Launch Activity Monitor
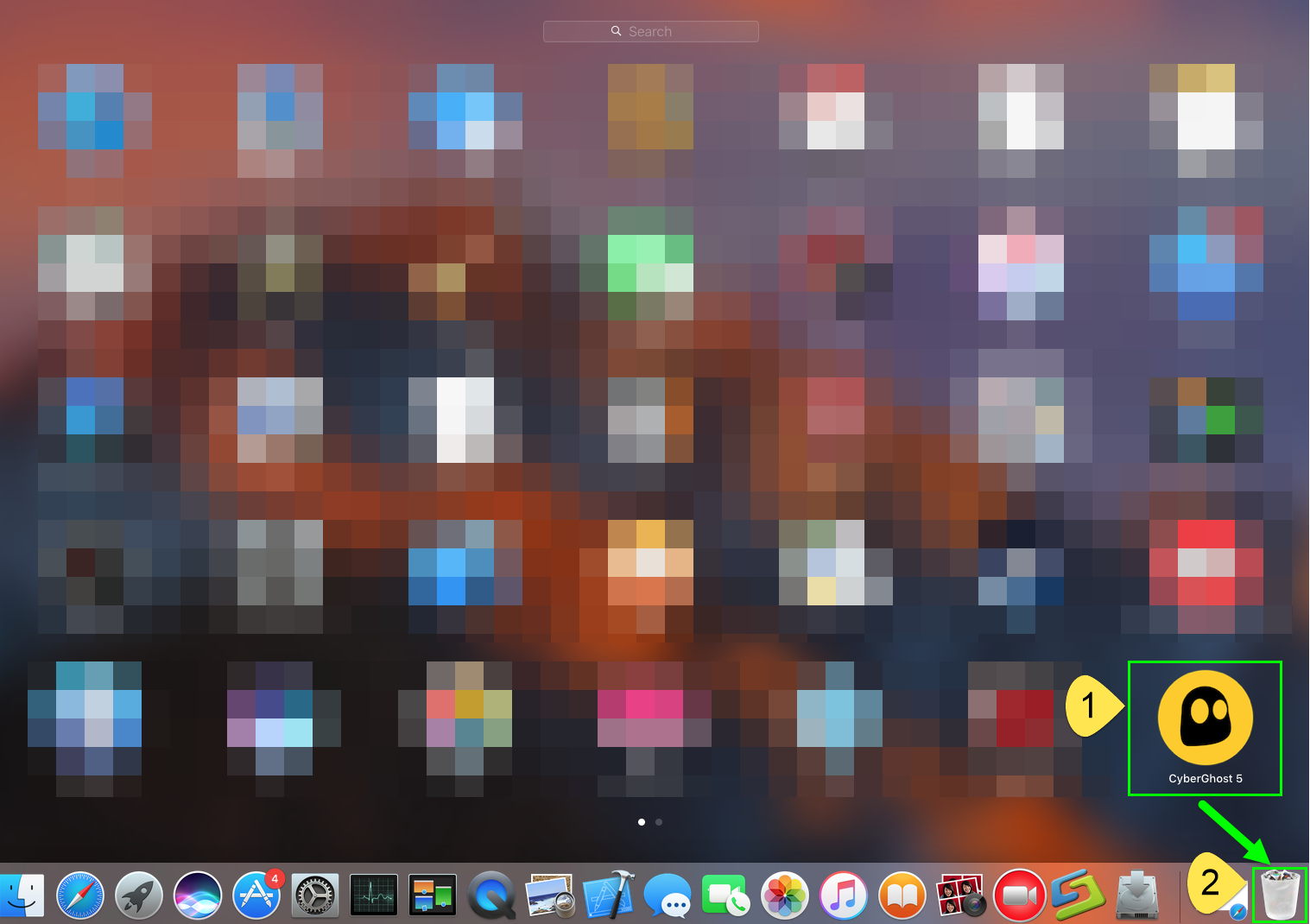Image resolution: width=1310 pixels, height=924 pixels. pos(374,896)
